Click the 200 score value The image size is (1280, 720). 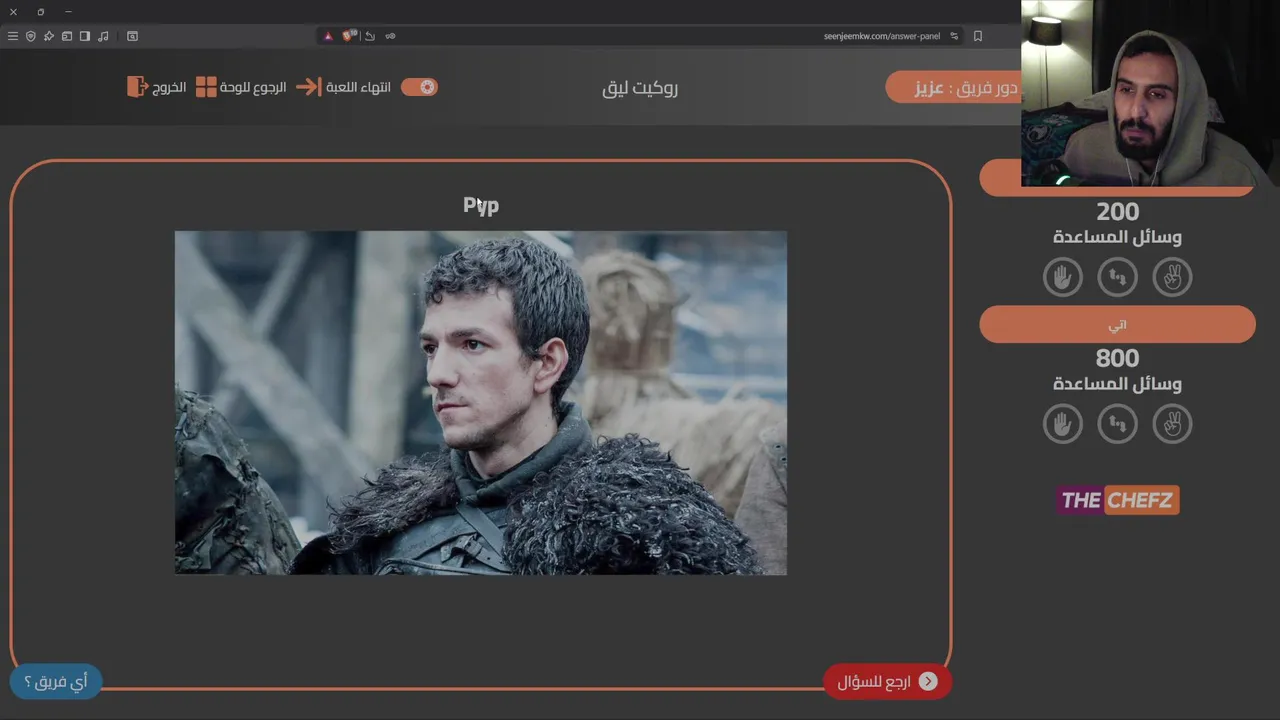click(x=1118, y=212)
